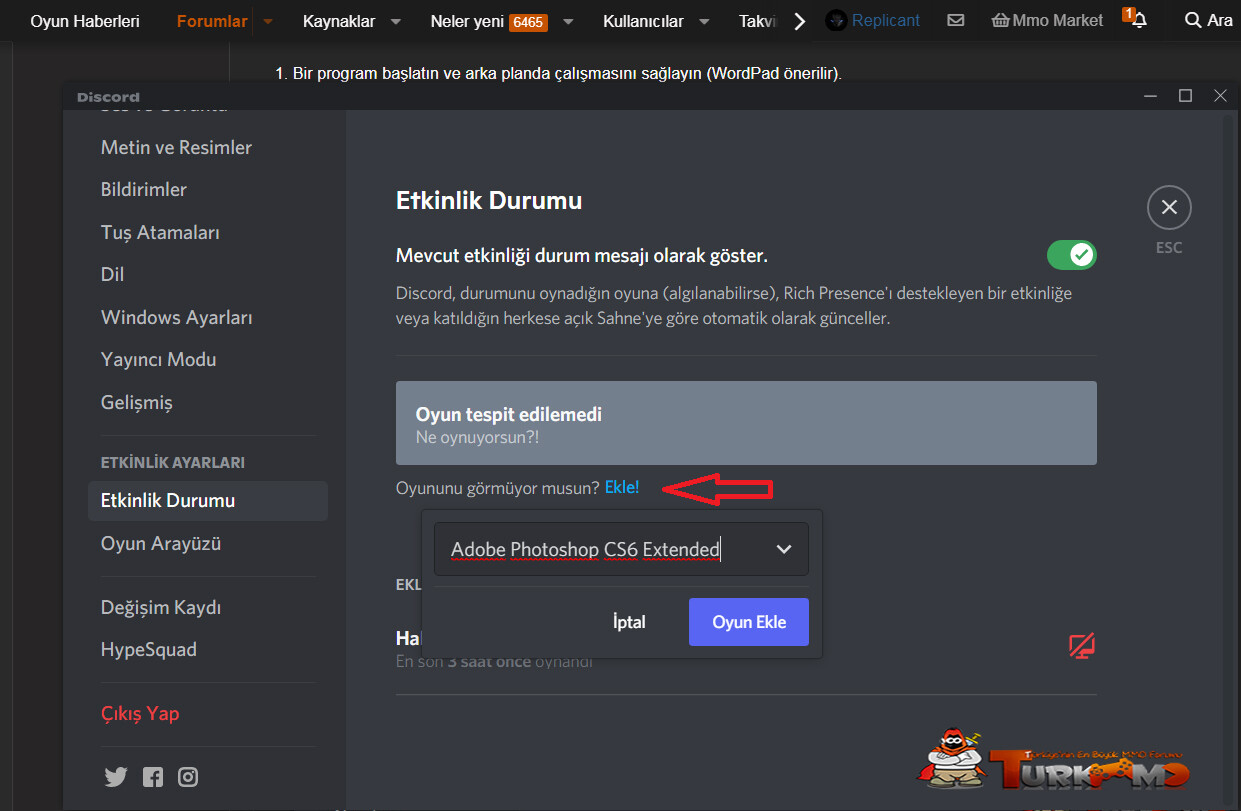Viewport: 1241px width, 811px height.
Task: Open the Oyun Haberleri forum menu
Action: click(x=85, y=21)
